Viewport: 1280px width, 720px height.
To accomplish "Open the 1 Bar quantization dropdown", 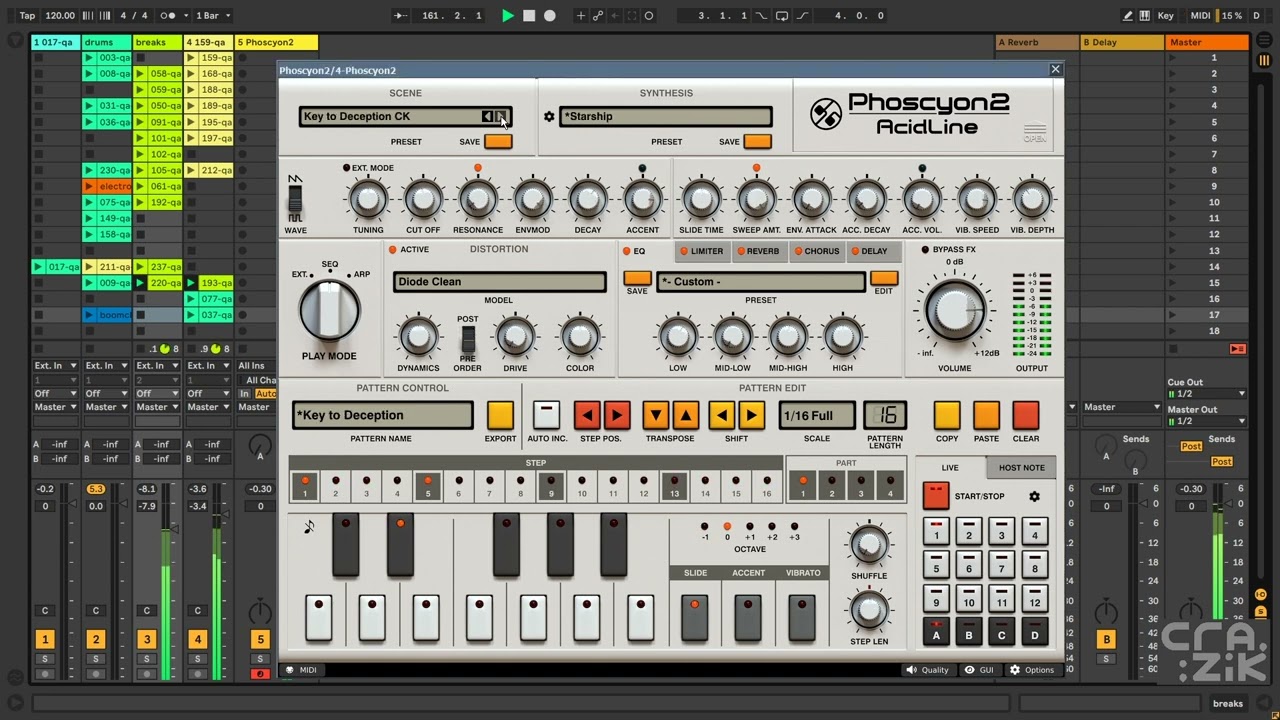I will tap(213, 15).
